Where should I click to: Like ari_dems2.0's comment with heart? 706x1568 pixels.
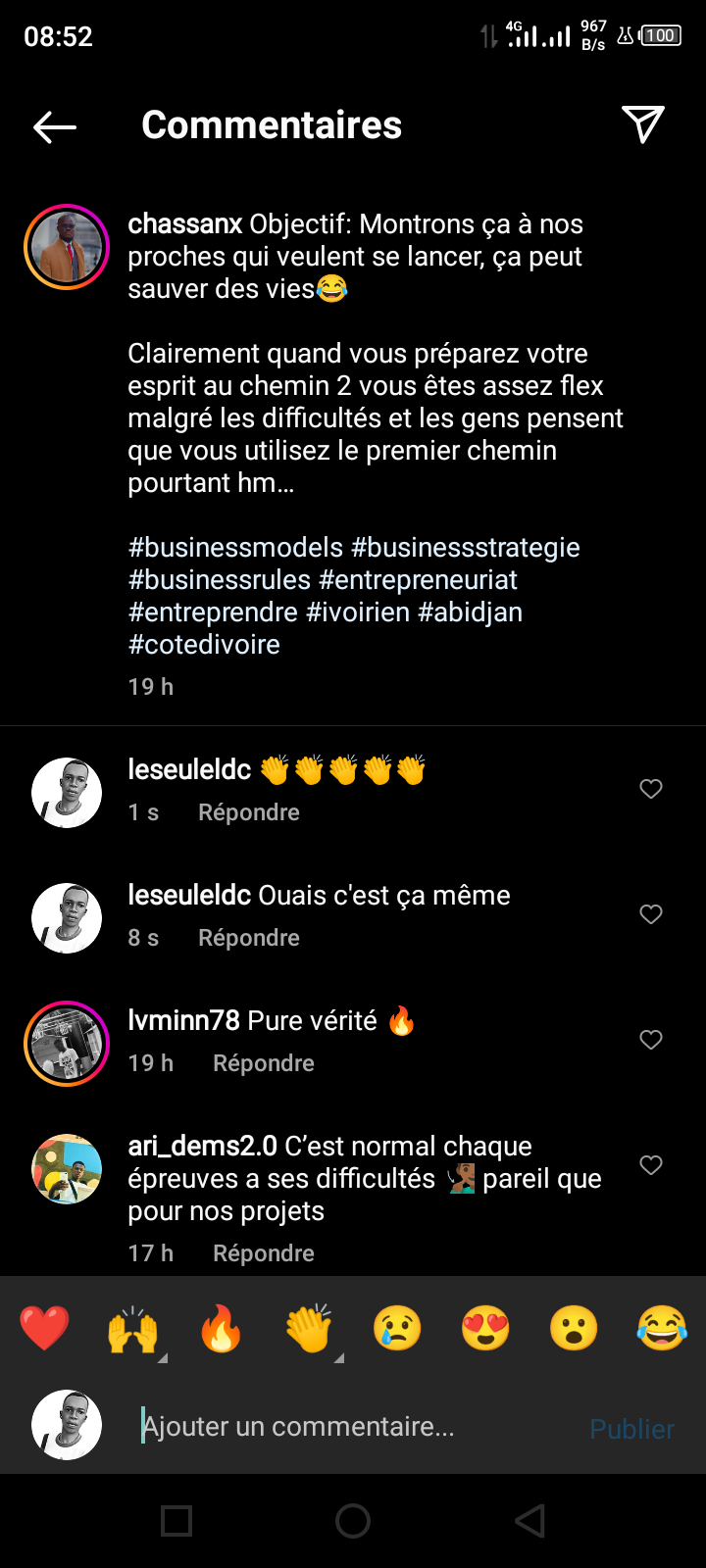[x=651, y=1165]
